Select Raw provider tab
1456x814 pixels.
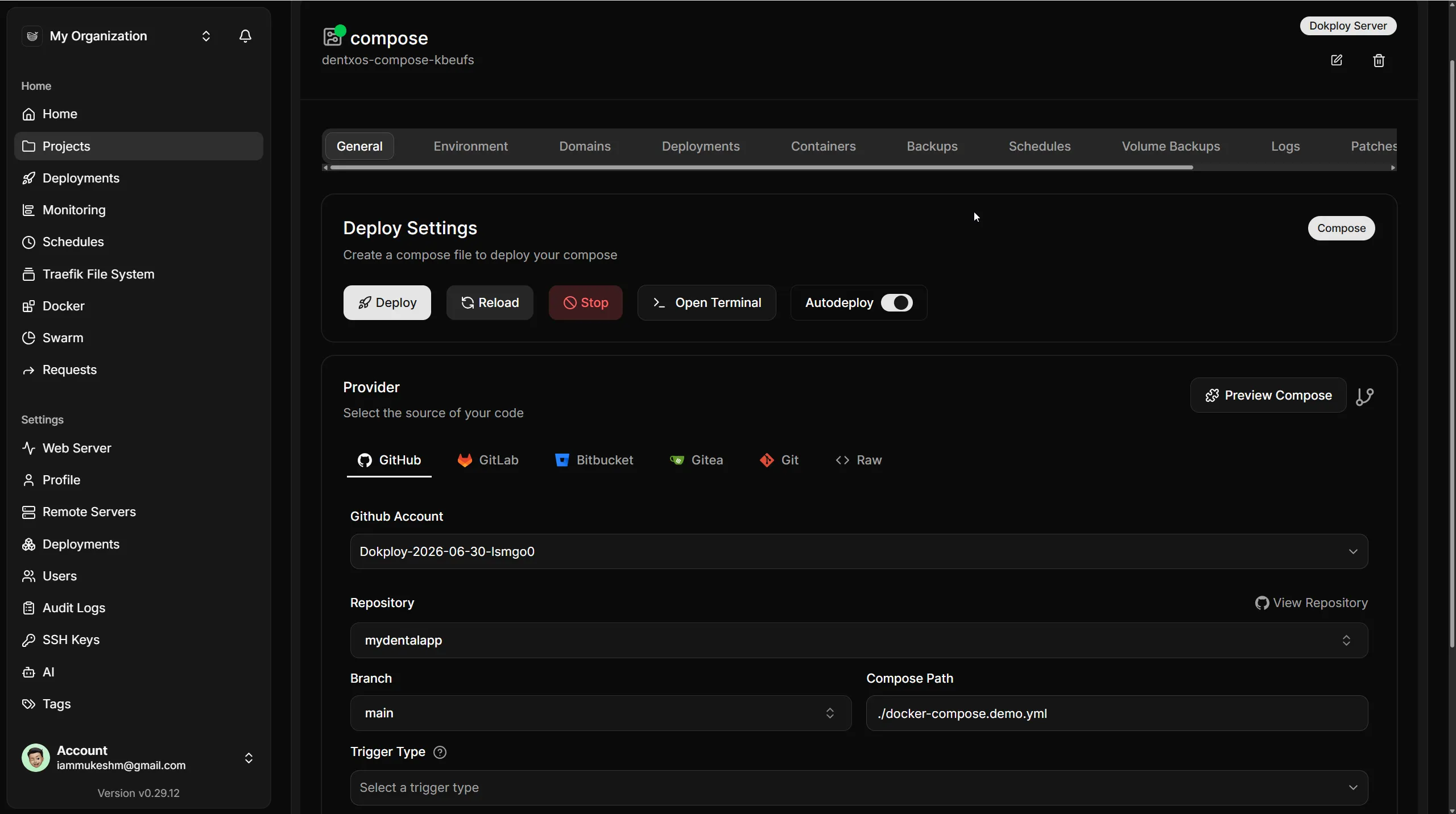859,460
